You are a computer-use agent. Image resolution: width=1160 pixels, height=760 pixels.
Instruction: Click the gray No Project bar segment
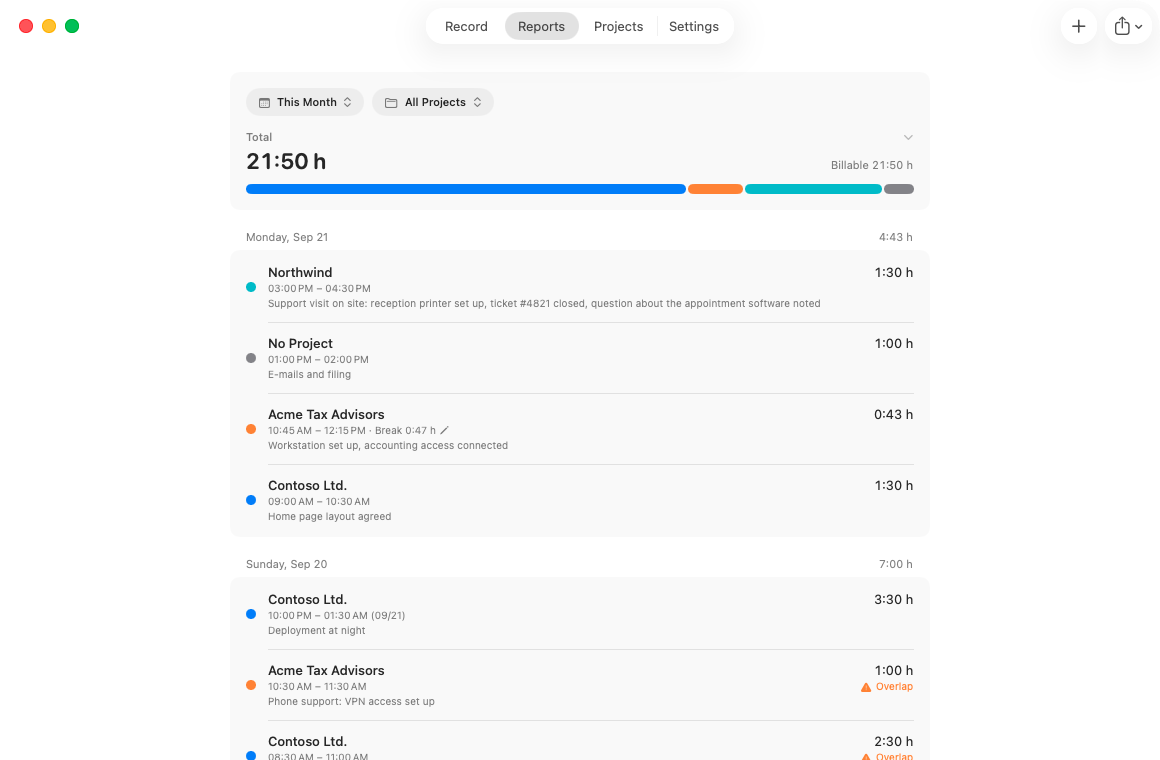click(x=899, y=189)
